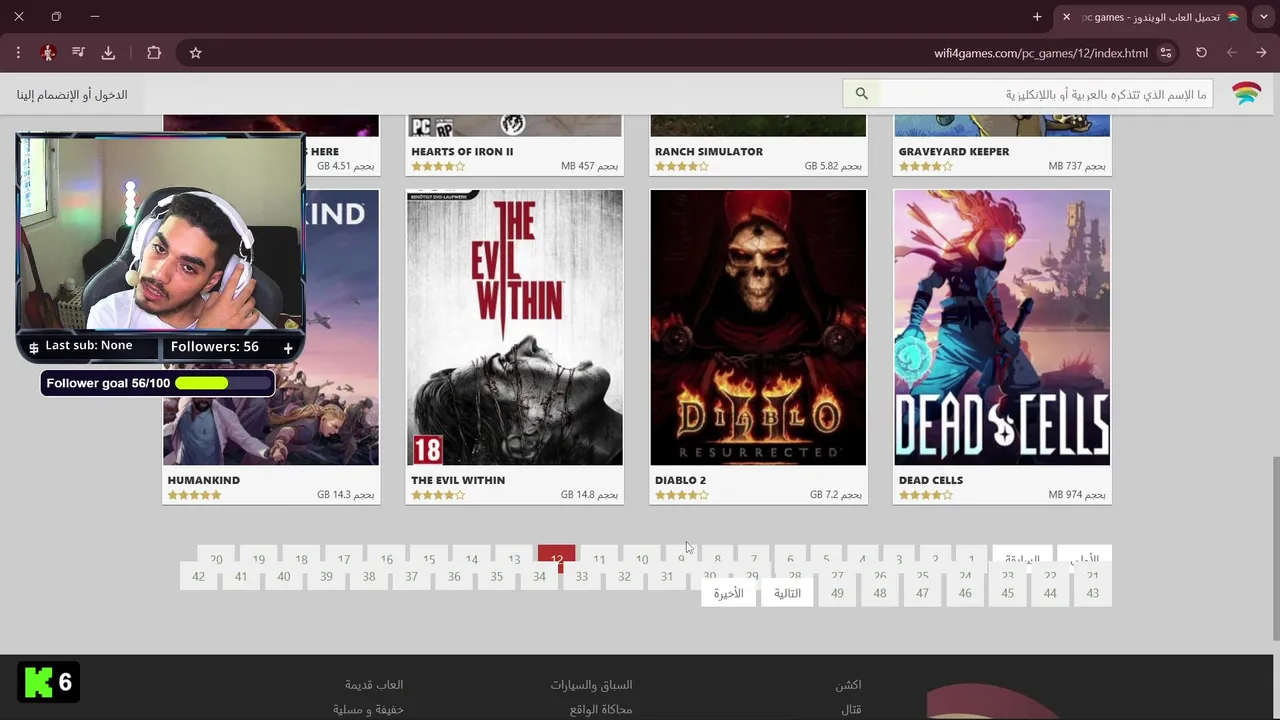The image size is (1280, 720).
Task: Click the page vertical scrollbar thumb
Action: coord(1275,548)
